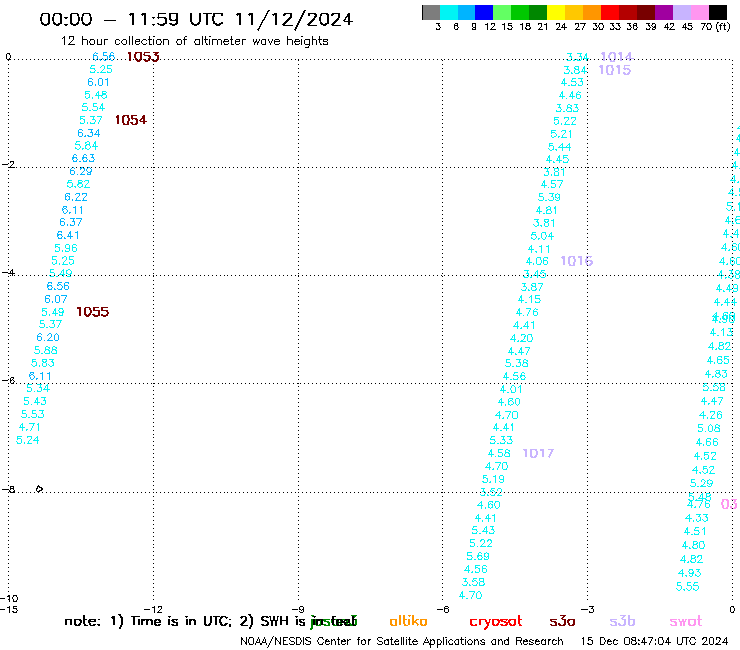Image resolution: width=740 pixels, height=650 pixels.
Task: Select the value 5.24 ending the left track
Action: (27, 440)
